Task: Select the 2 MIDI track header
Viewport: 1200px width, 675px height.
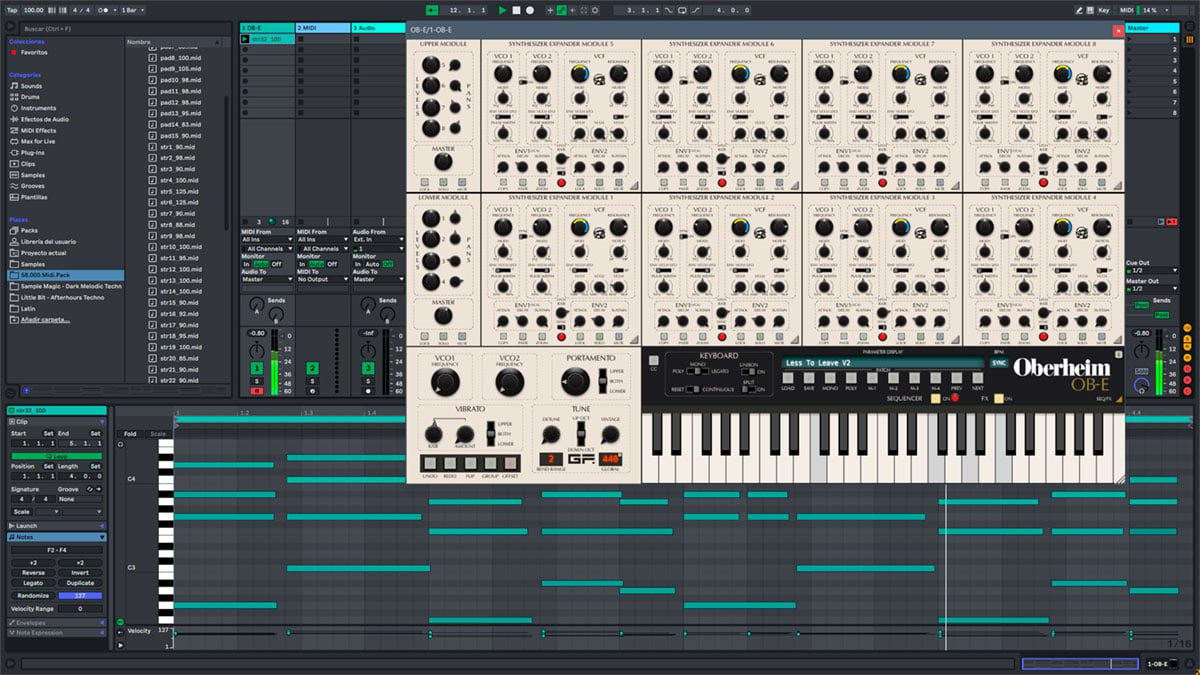Action: tap(322, 28)
